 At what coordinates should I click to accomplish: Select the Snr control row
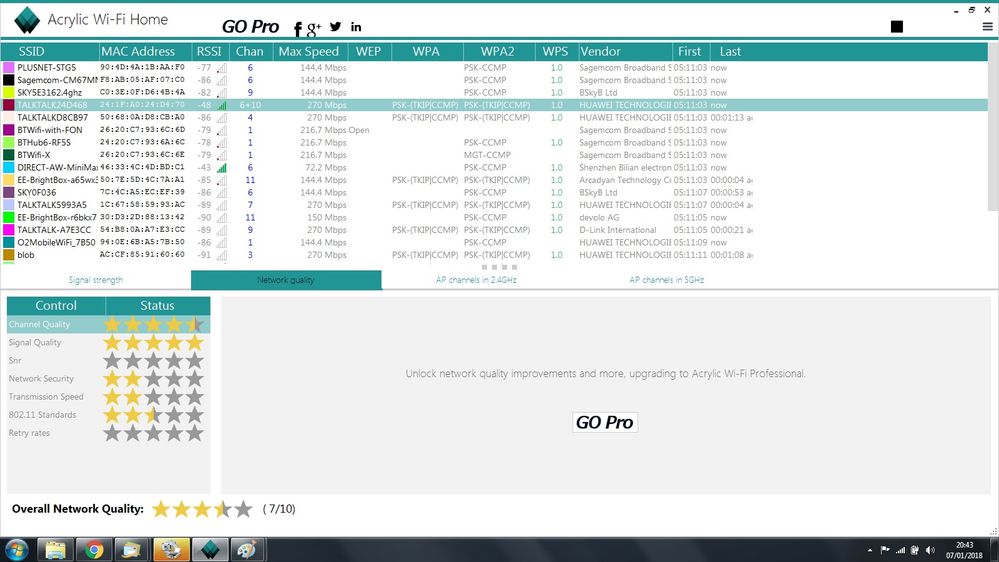pos(108,361)
